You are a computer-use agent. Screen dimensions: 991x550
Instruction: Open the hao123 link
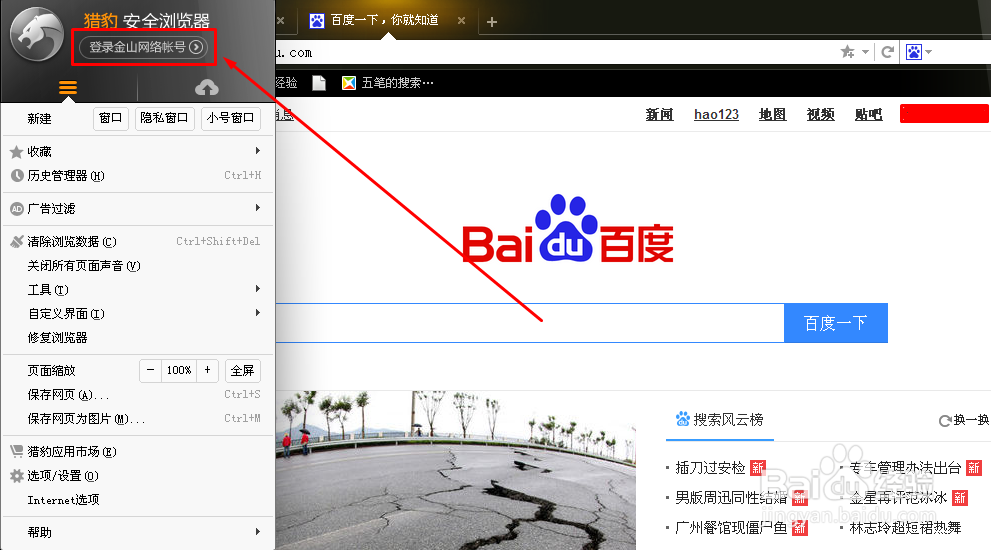coord(716,114)
